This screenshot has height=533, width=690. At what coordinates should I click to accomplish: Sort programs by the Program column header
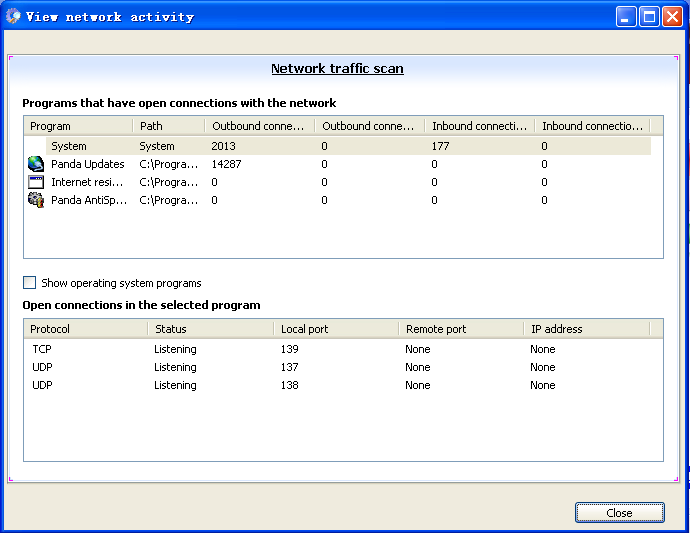pyautogui.click(x=78, y=126)
